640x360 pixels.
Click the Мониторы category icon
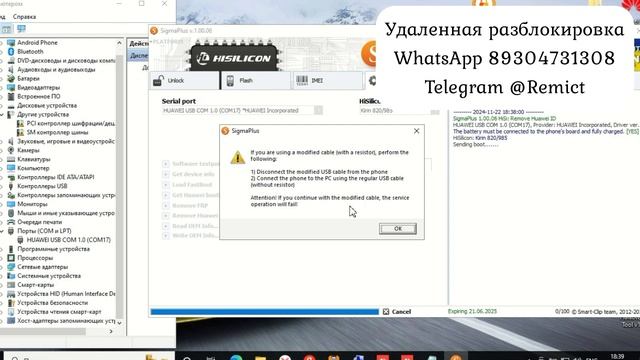pos(11,204)
